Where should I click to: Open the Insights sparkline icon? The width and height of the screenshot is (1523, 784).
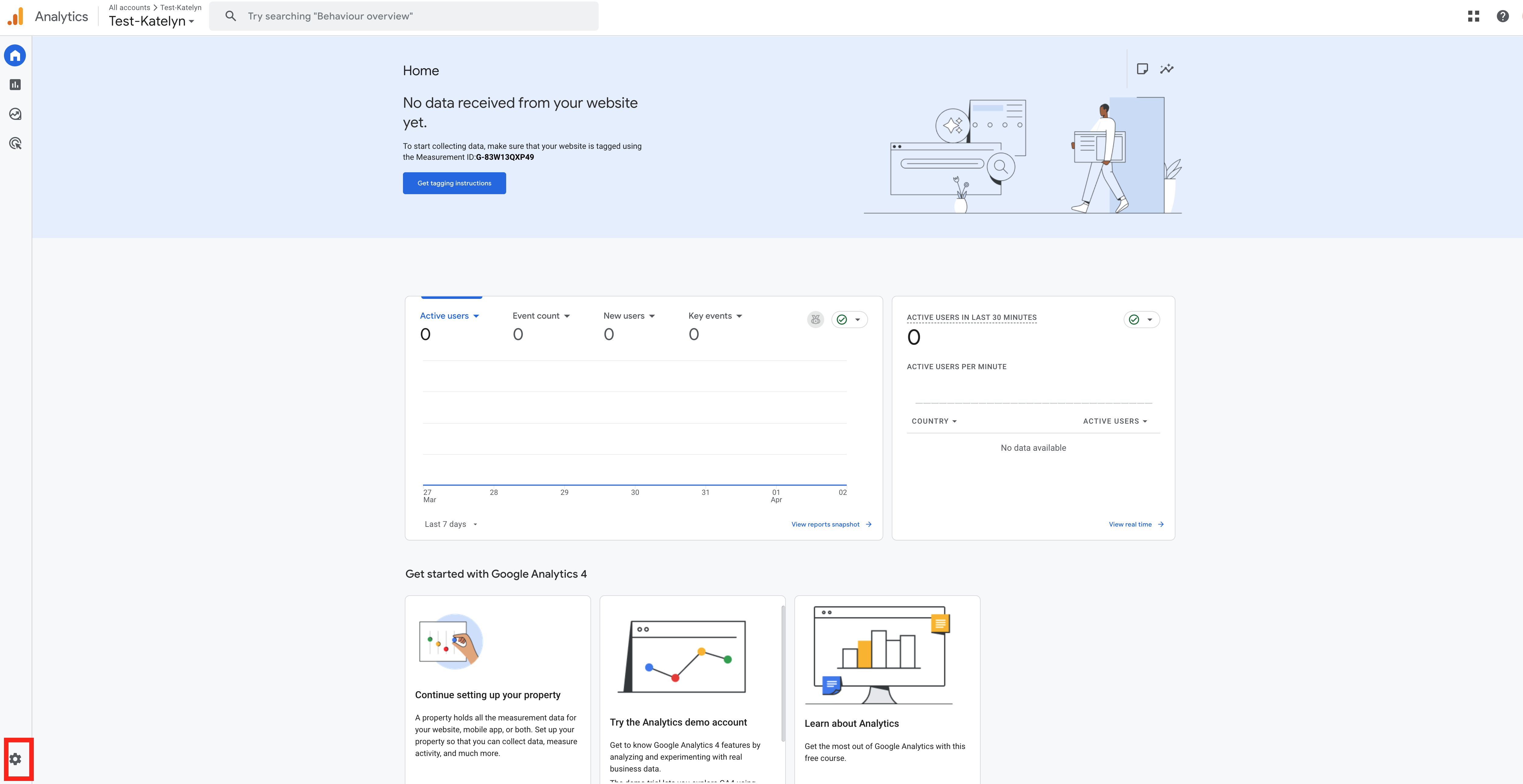pos(1167,69)
